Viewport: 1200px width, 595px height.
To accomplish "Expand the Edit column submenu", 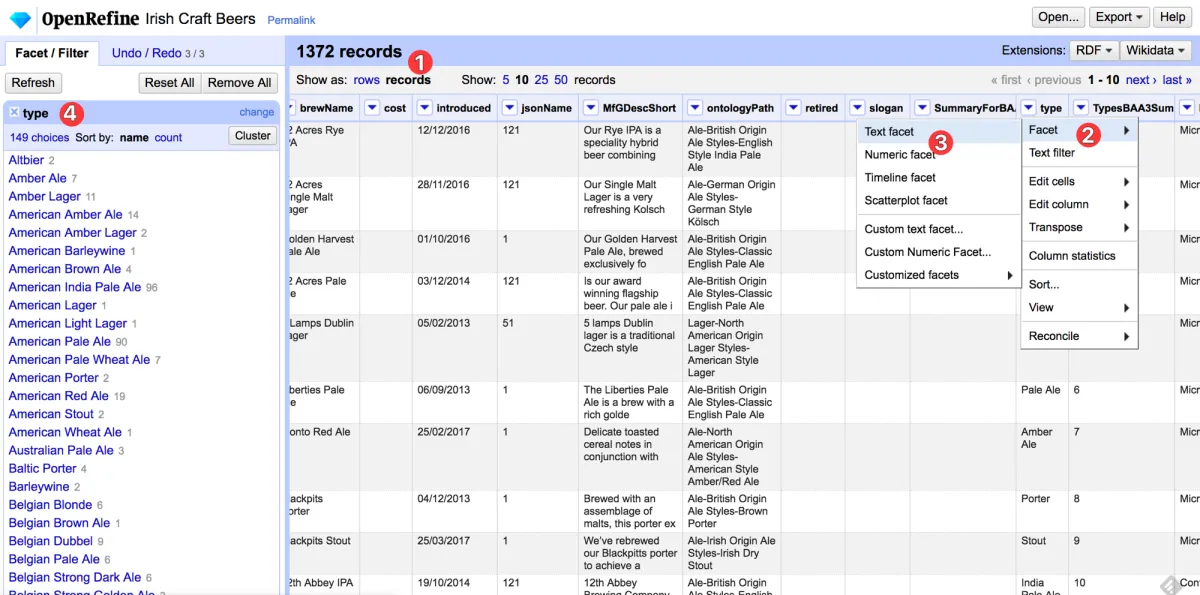I will pos(1079,205).
